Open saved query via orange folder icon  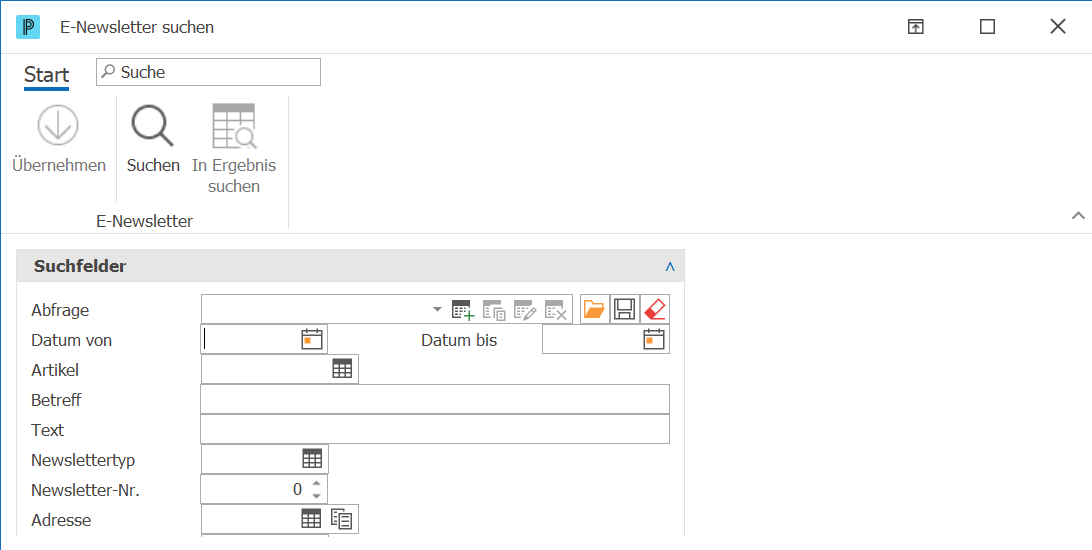pyautogui.click(x=593, y=309)
